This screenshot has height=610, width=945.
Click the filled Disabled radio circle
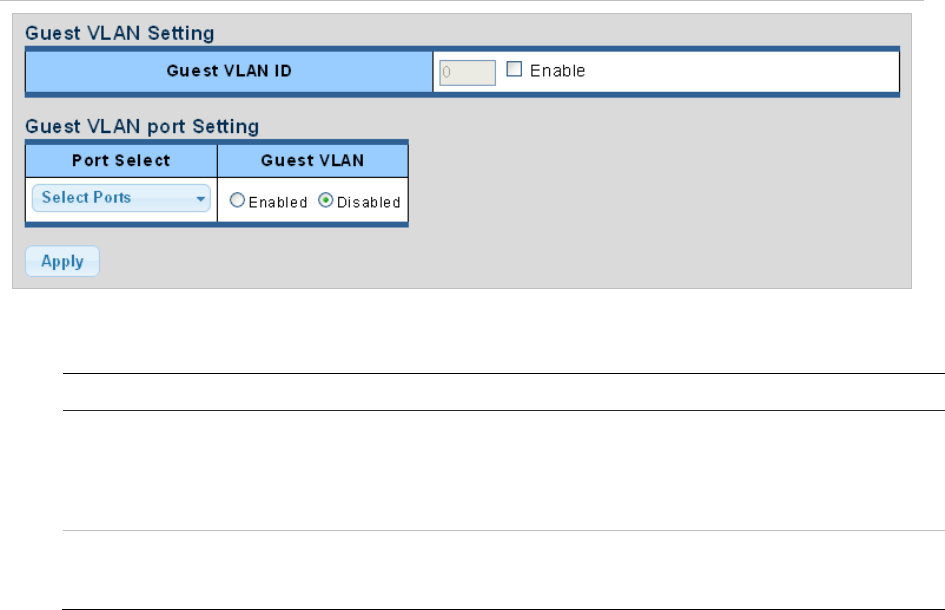[325, 201]
